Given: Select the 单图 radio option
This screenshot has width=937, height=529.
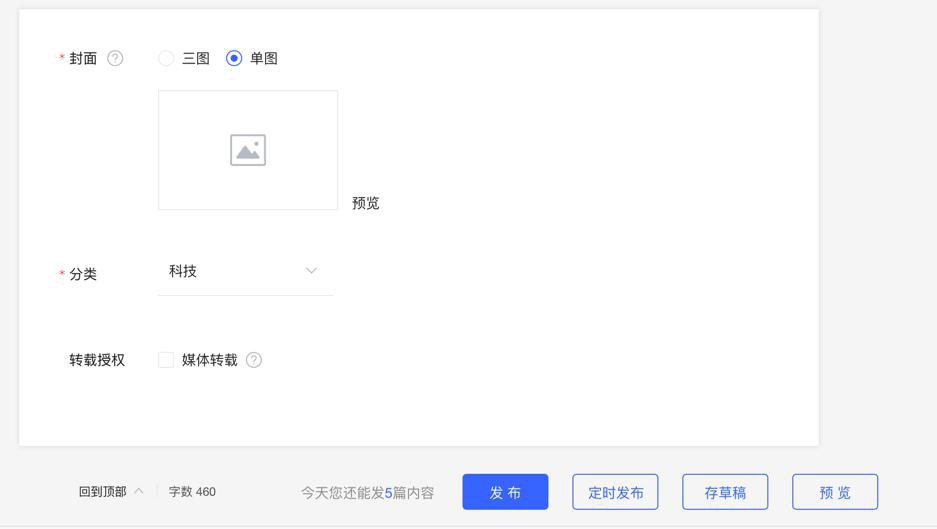Looking at the screenshot, I should [x=234, y=58].
